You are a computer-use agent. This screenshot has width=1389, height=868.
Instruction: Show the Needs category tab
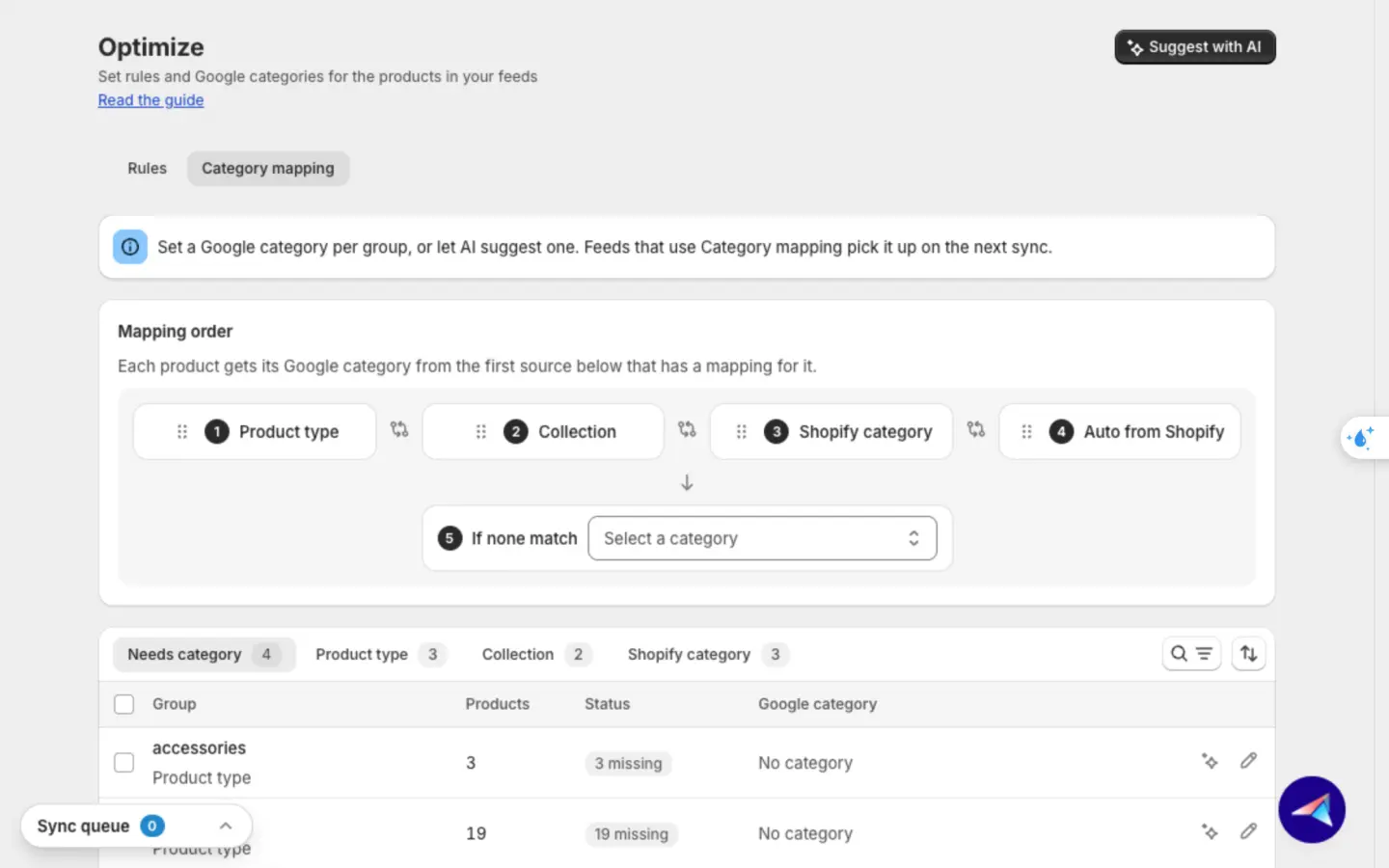[204, 654]
